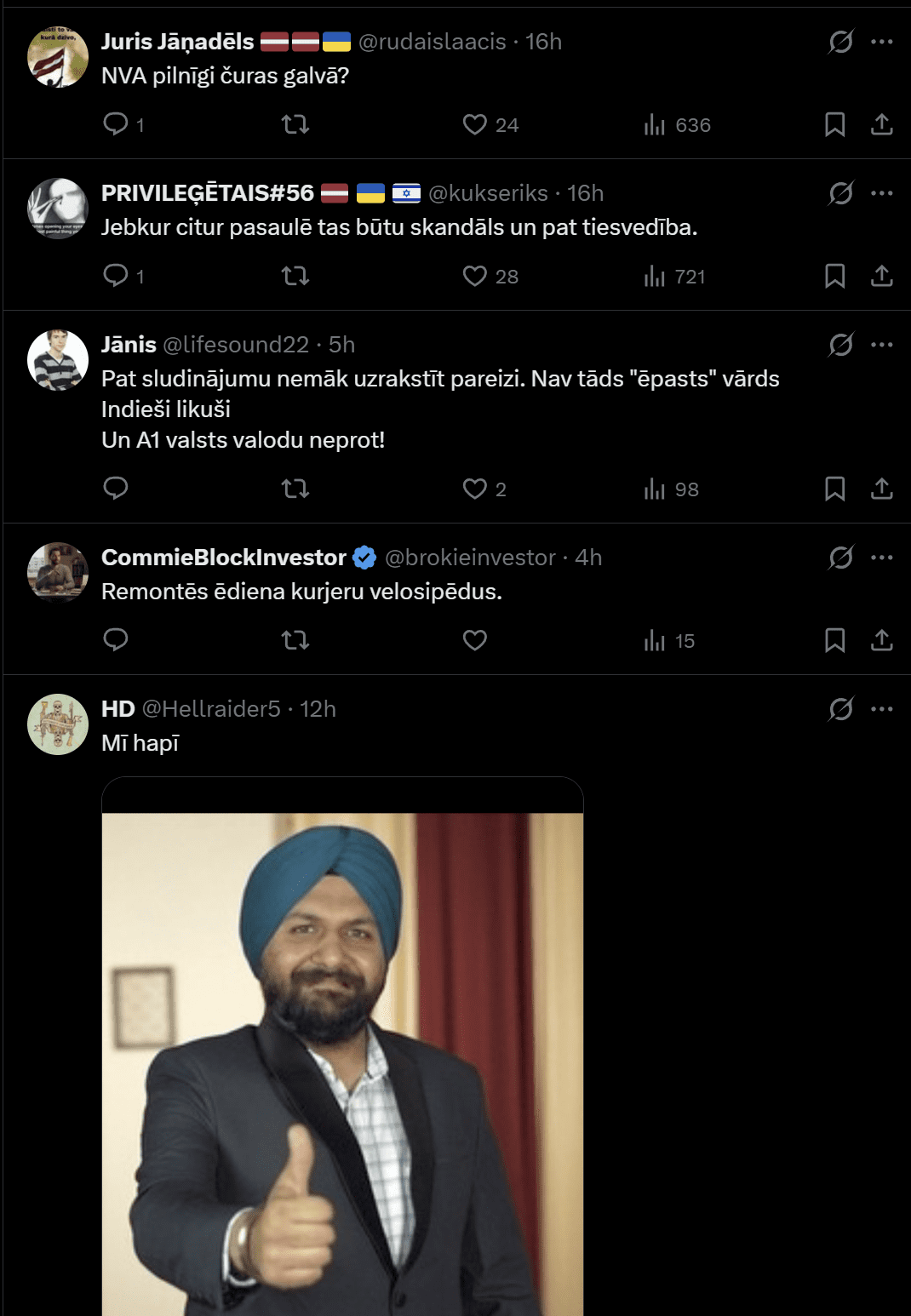The width and height of the screenshot is (911, 1316).
Task: Click the Grok icon on HD's tweet
Action: point(841,708)
